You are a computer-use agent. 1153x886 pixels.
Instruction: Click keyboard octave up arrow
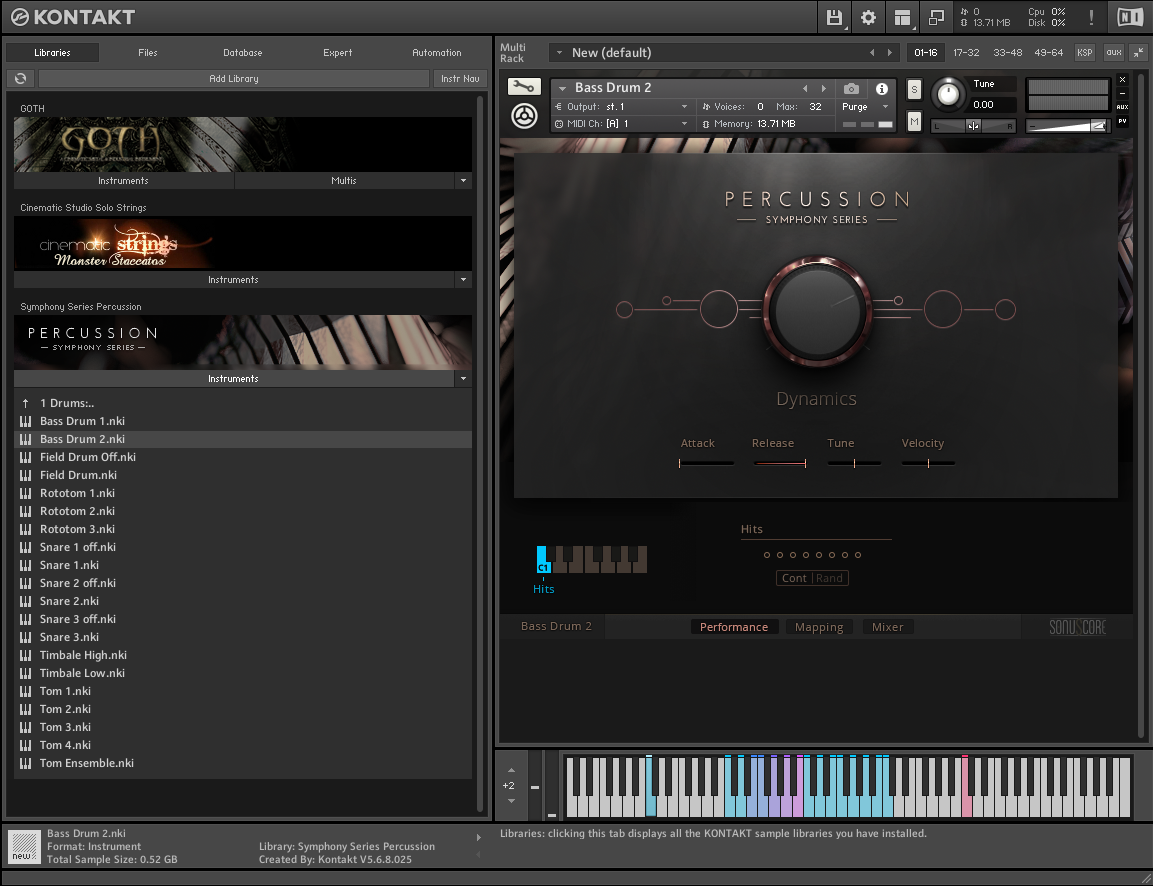[511, 770]
